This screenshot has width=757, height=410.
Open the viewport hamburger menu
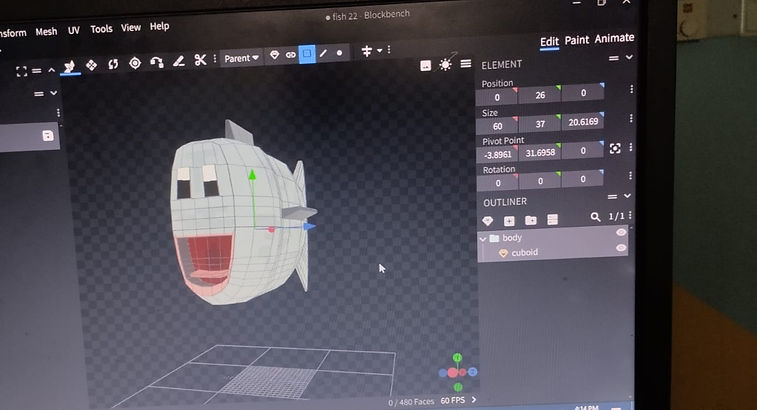[466, 63]
